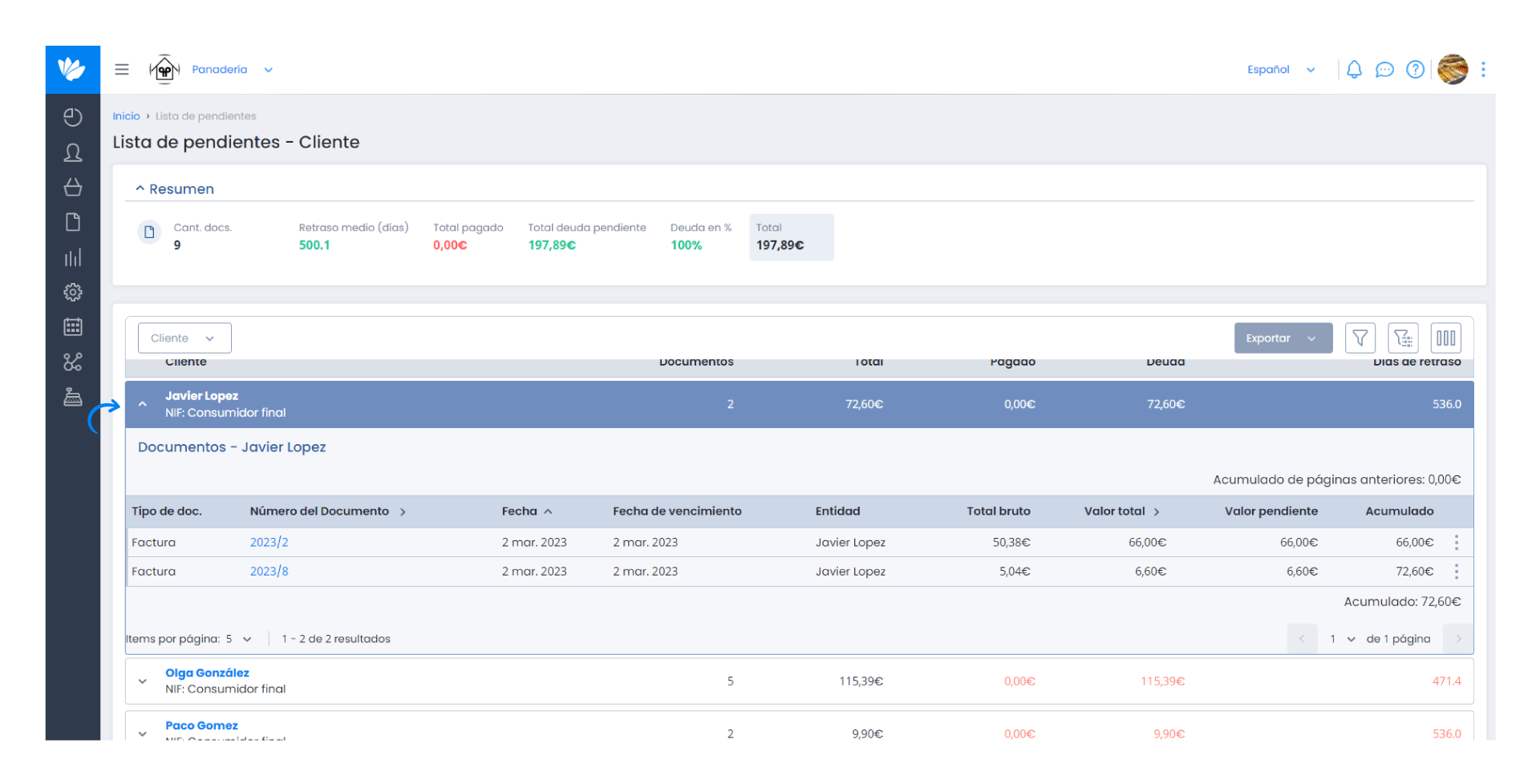Open column chooser icon
This screenshot has width=1540, height=784.
1446,338
